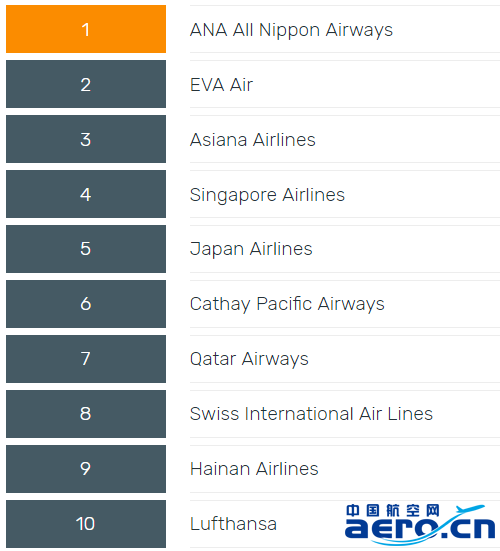500x551 pixels.
Task: Select the rank 8 box
Action: (x=86, y=414)
